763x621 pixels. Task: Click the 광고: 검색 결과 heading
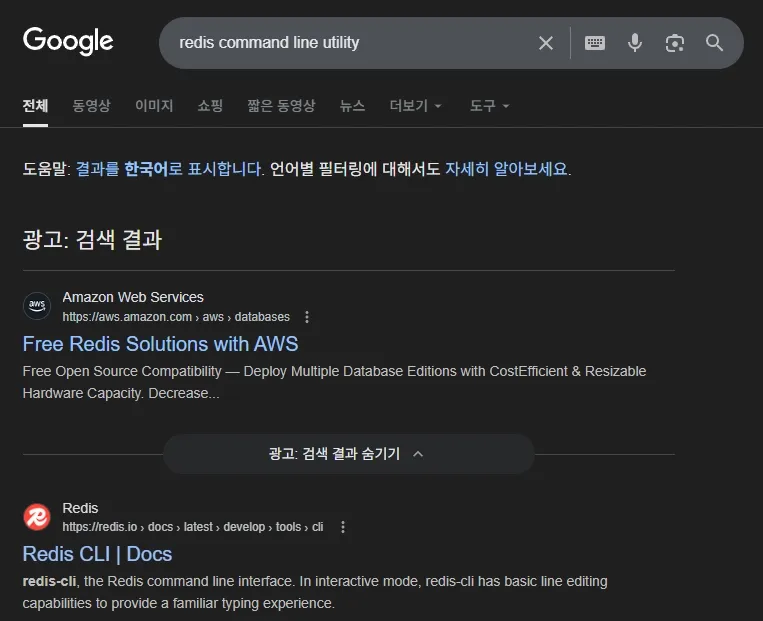[92, 240]
